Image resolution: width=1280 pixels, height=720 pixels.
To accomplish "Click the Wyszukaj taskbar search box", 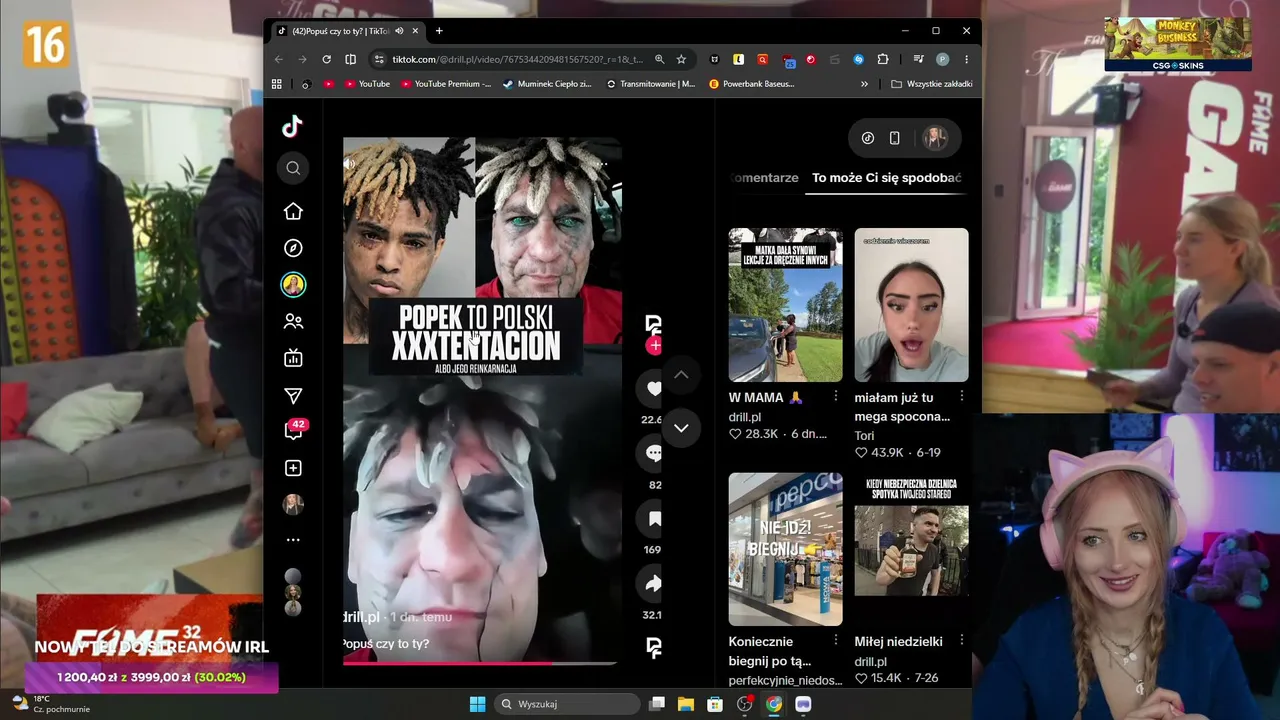I will click(x=566, y=704).
